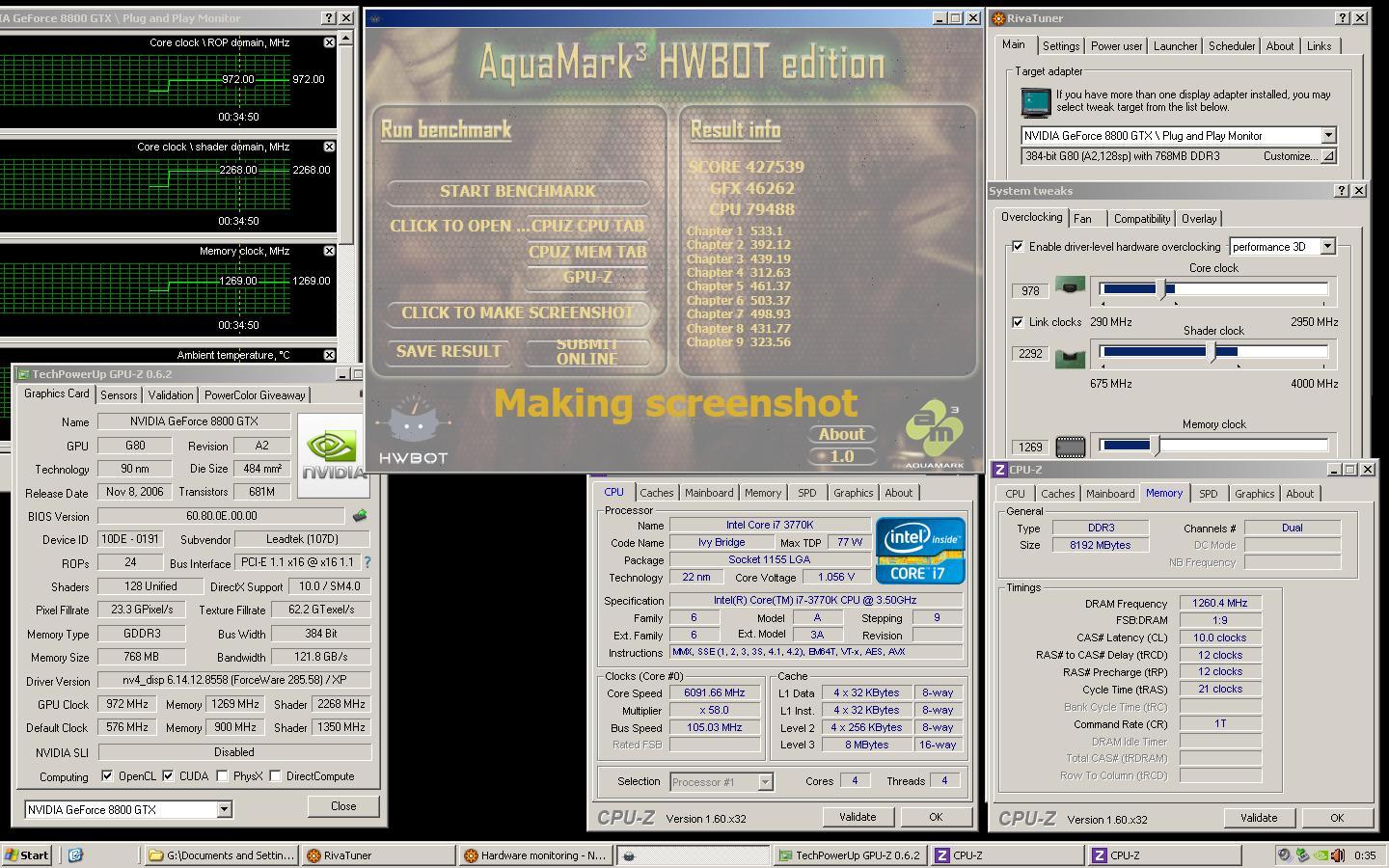The image size is (1389, 868).
Task: Click the help question mark in RivaTuner title bar
Action: point(1342,18)
